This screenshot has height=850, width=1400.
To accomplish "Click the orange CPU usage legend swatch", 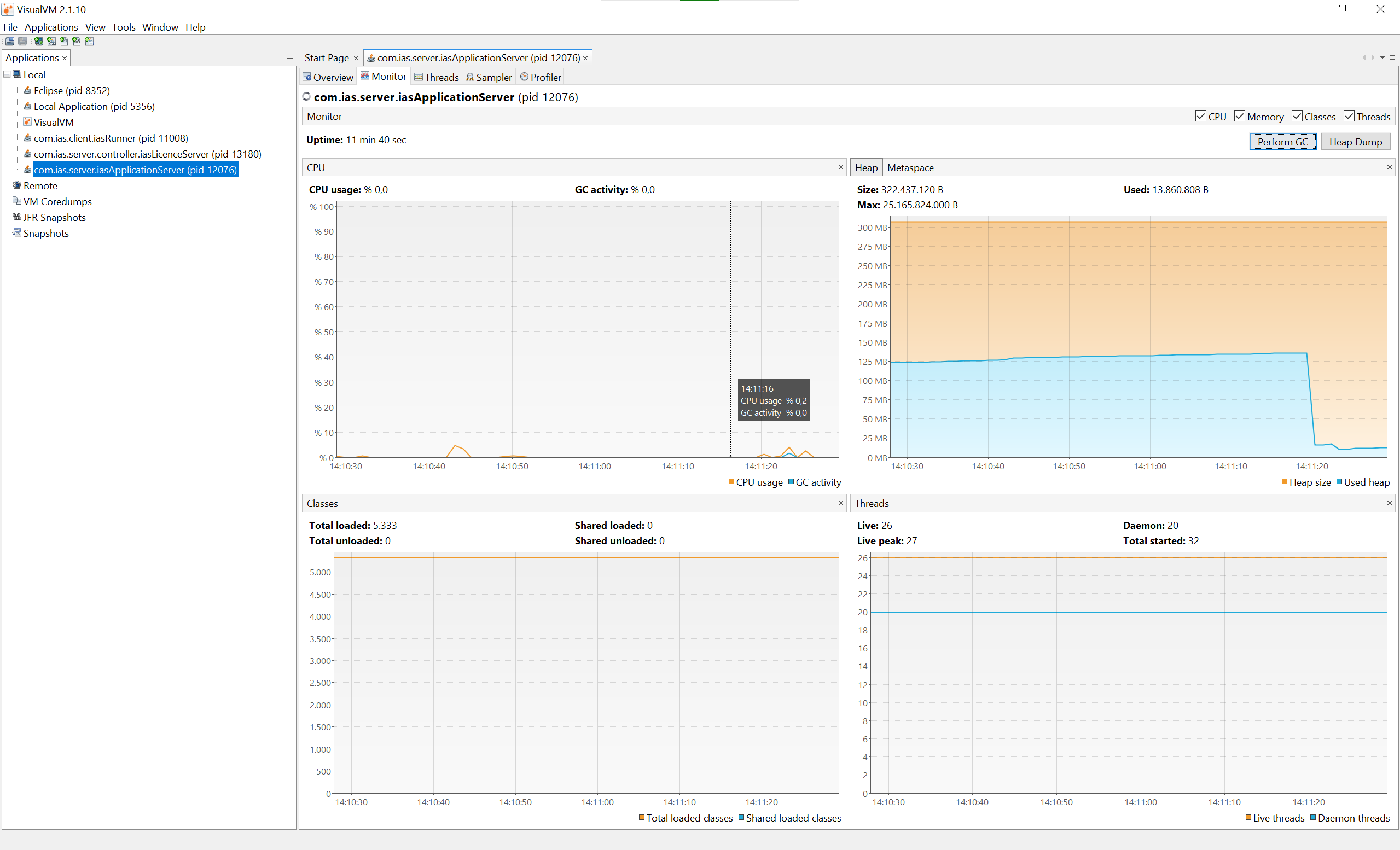I will point(731,482).
